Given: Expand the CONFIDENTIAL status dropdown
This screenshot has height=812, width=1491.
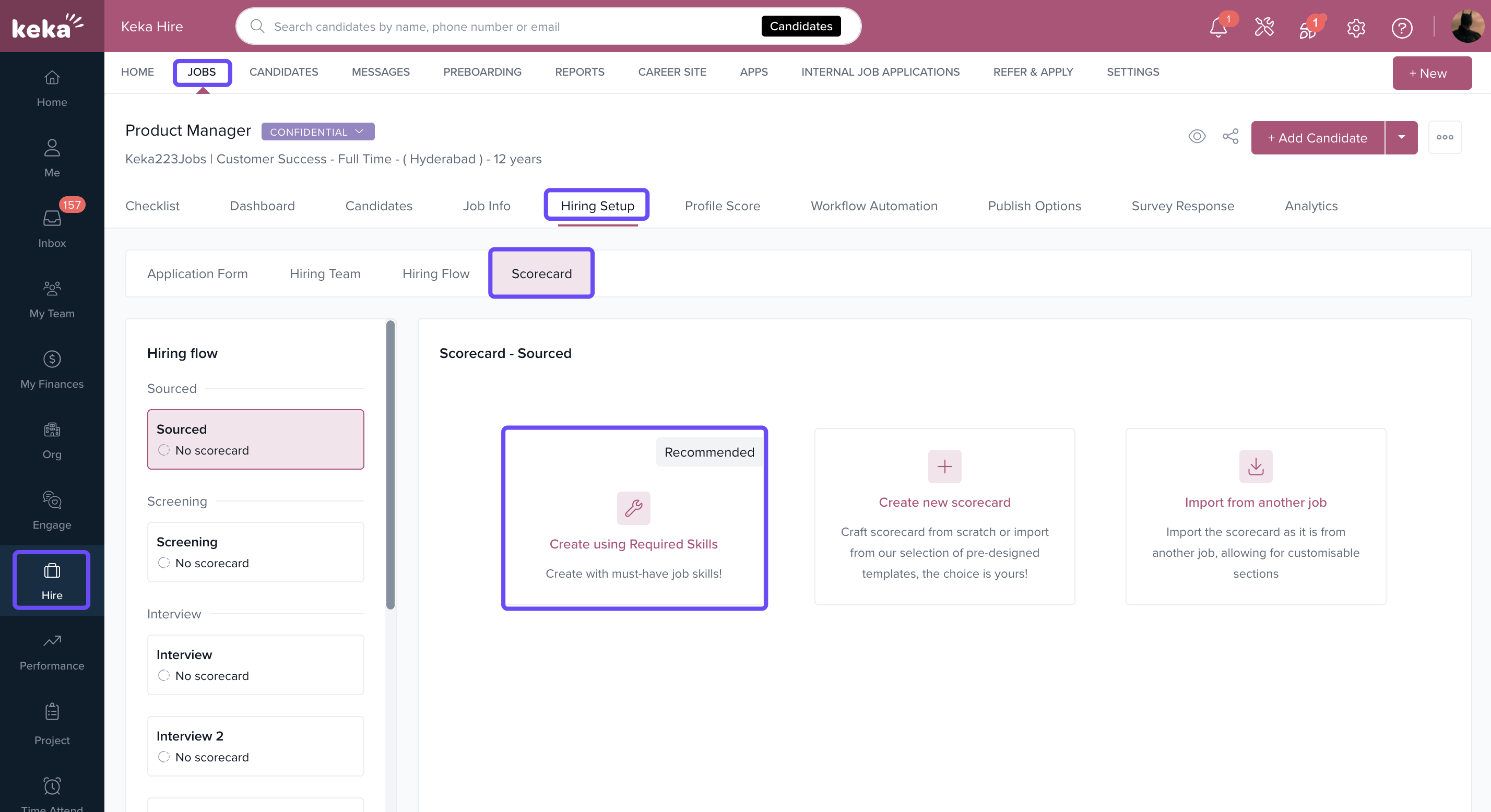Looking at the screenshot, I should [x=318, y=132].
